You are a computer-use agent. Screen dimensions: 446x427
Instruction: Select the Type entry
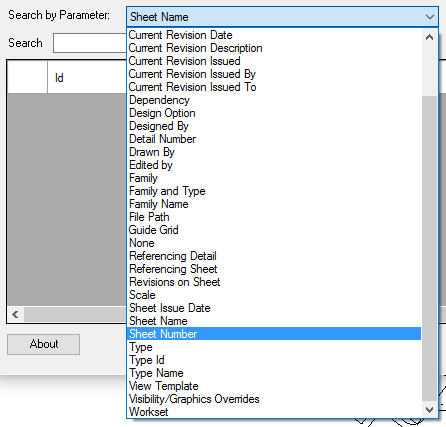point(274,347)
